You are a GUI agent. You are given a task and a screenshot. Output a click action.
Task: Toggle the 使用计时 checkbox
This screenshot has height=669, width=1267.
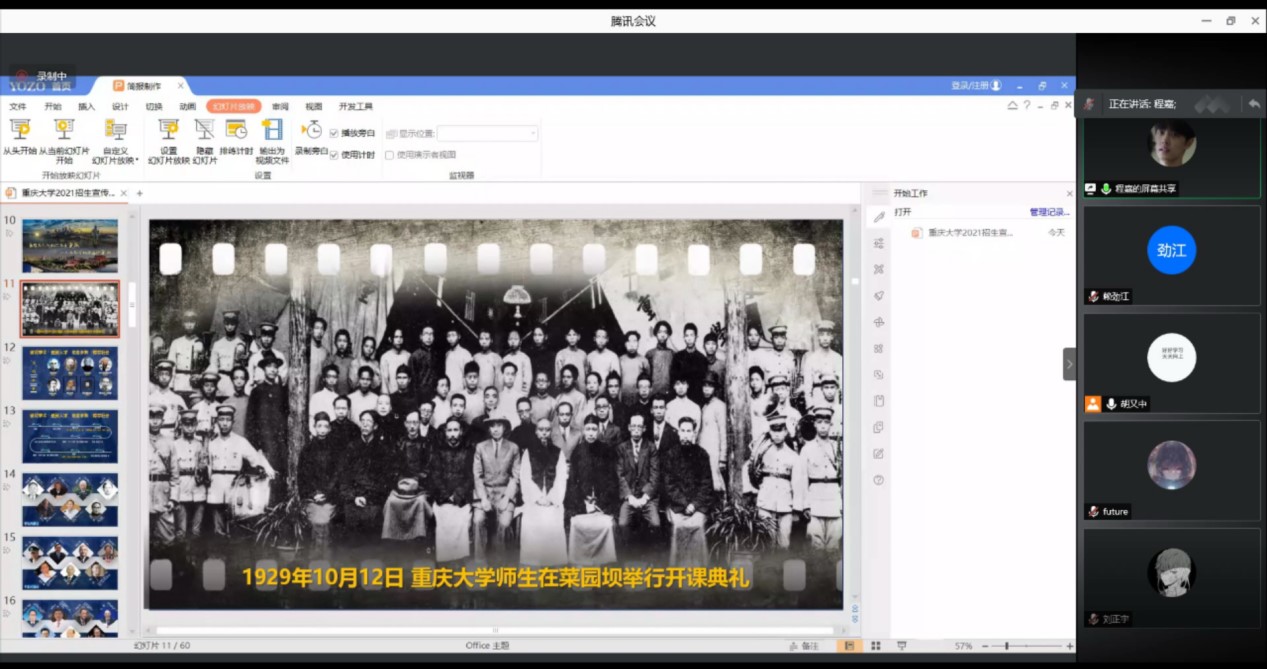(334, 155)
